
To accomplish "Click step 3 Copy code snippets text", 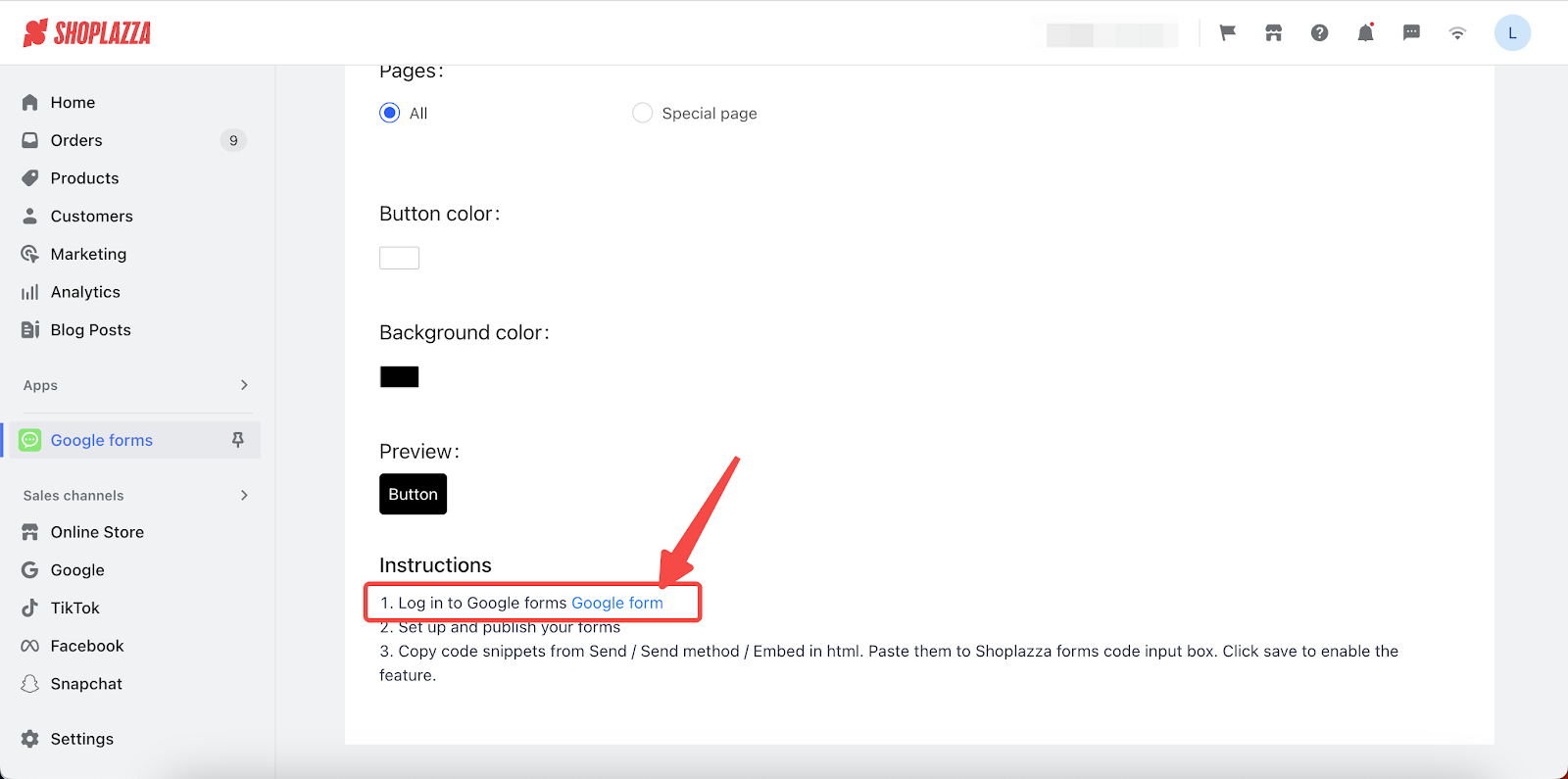I will click(889, 663).
